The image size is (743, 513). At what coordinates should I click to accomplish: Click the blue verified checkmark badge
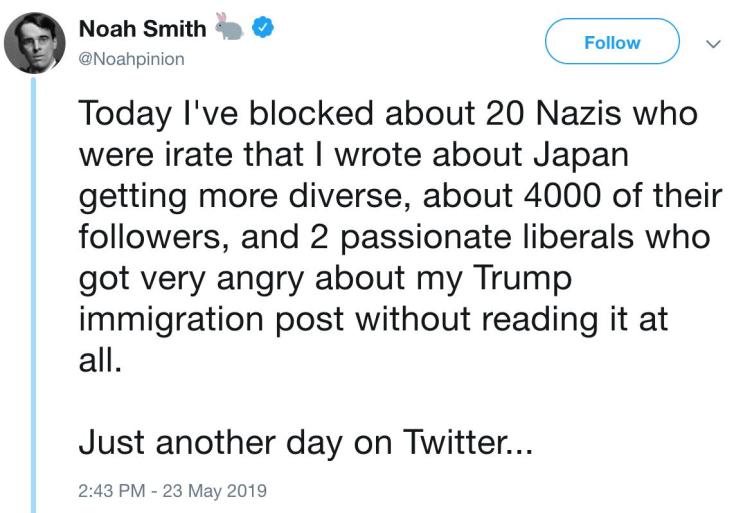tap(263, 30)
